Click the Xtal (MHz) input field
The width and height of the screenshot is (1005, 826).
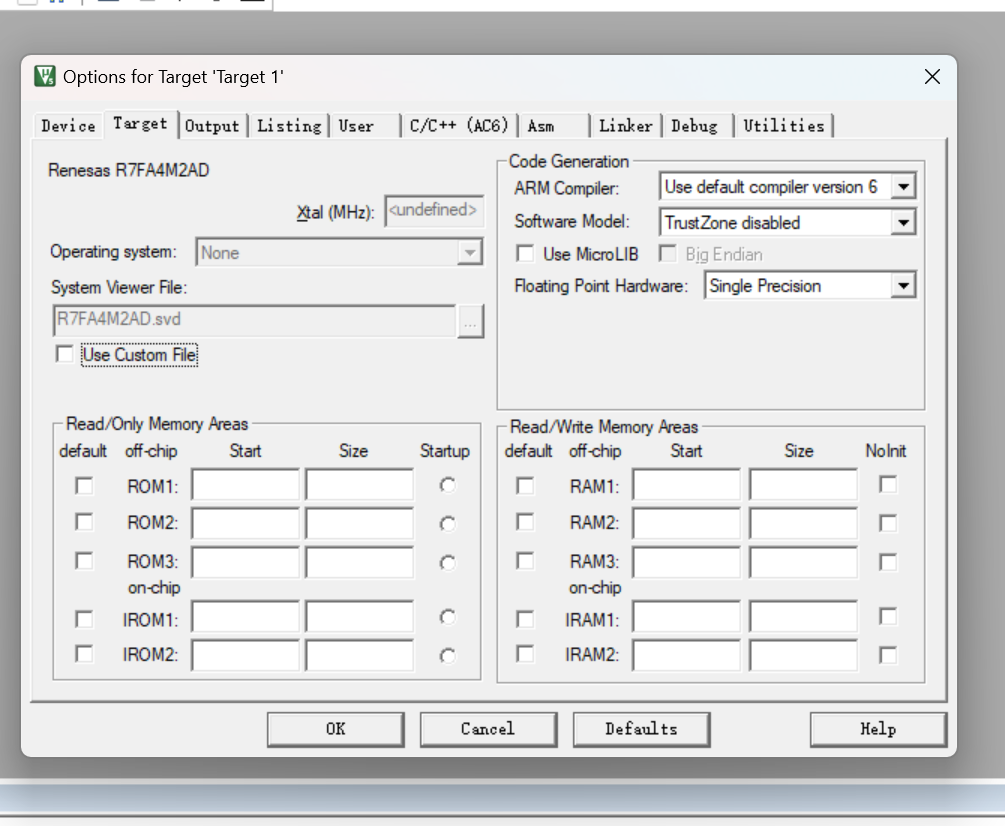(x=434, y=211)
